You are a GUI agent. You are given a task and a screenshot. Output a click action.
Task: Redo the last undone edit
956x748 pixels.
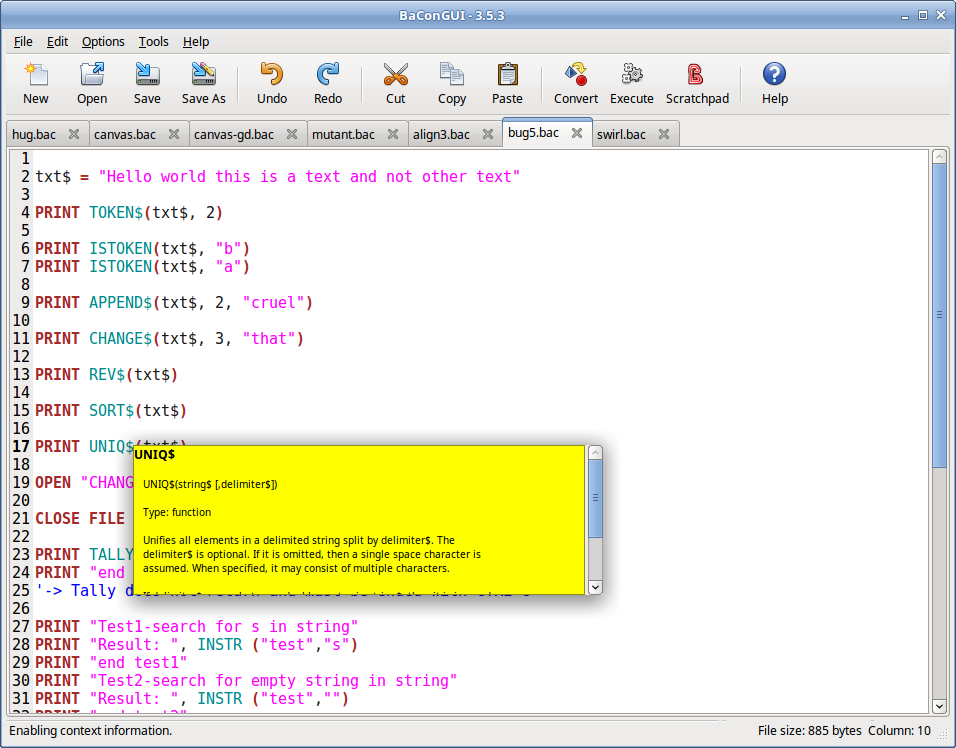[x=328, y=83]
